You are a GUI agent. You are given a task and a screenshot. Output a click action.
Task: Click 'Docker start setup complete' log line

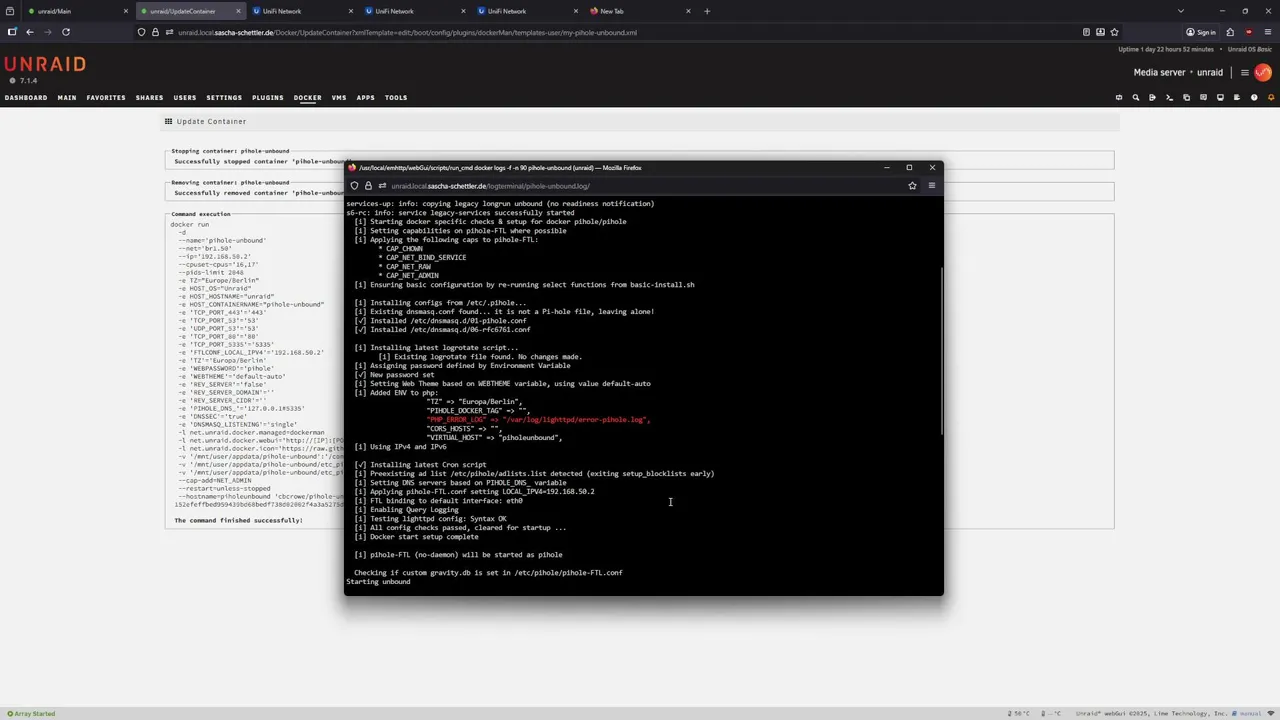click(x=416, y=537)
